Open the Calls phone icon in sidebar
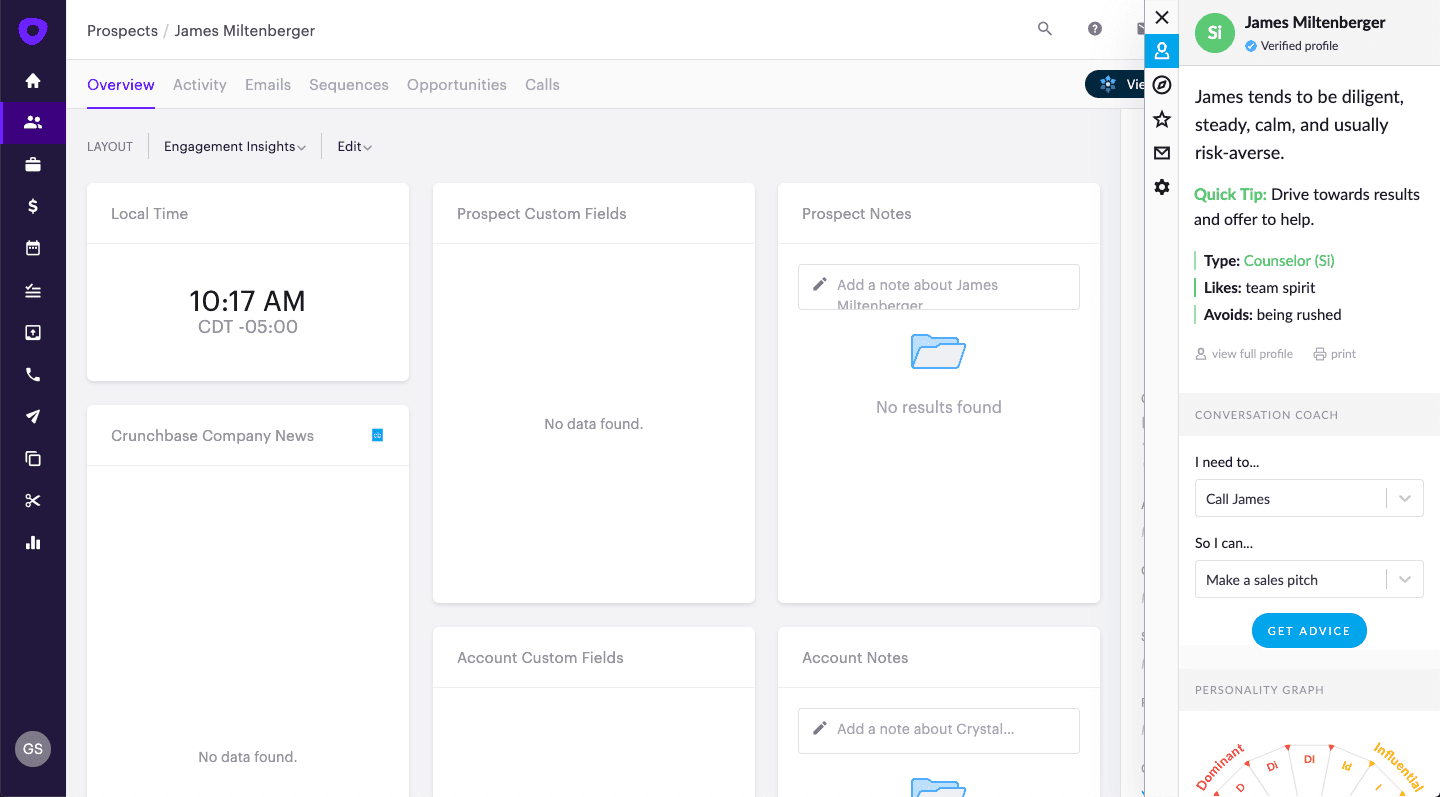 point(33,375)
